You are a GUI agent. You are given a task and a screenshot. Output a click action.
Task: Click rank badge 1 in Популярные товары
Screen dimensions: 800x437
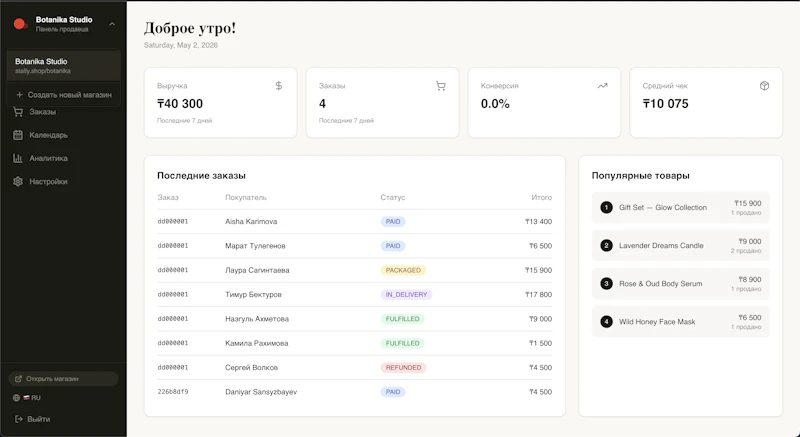(x=606, y=208)
